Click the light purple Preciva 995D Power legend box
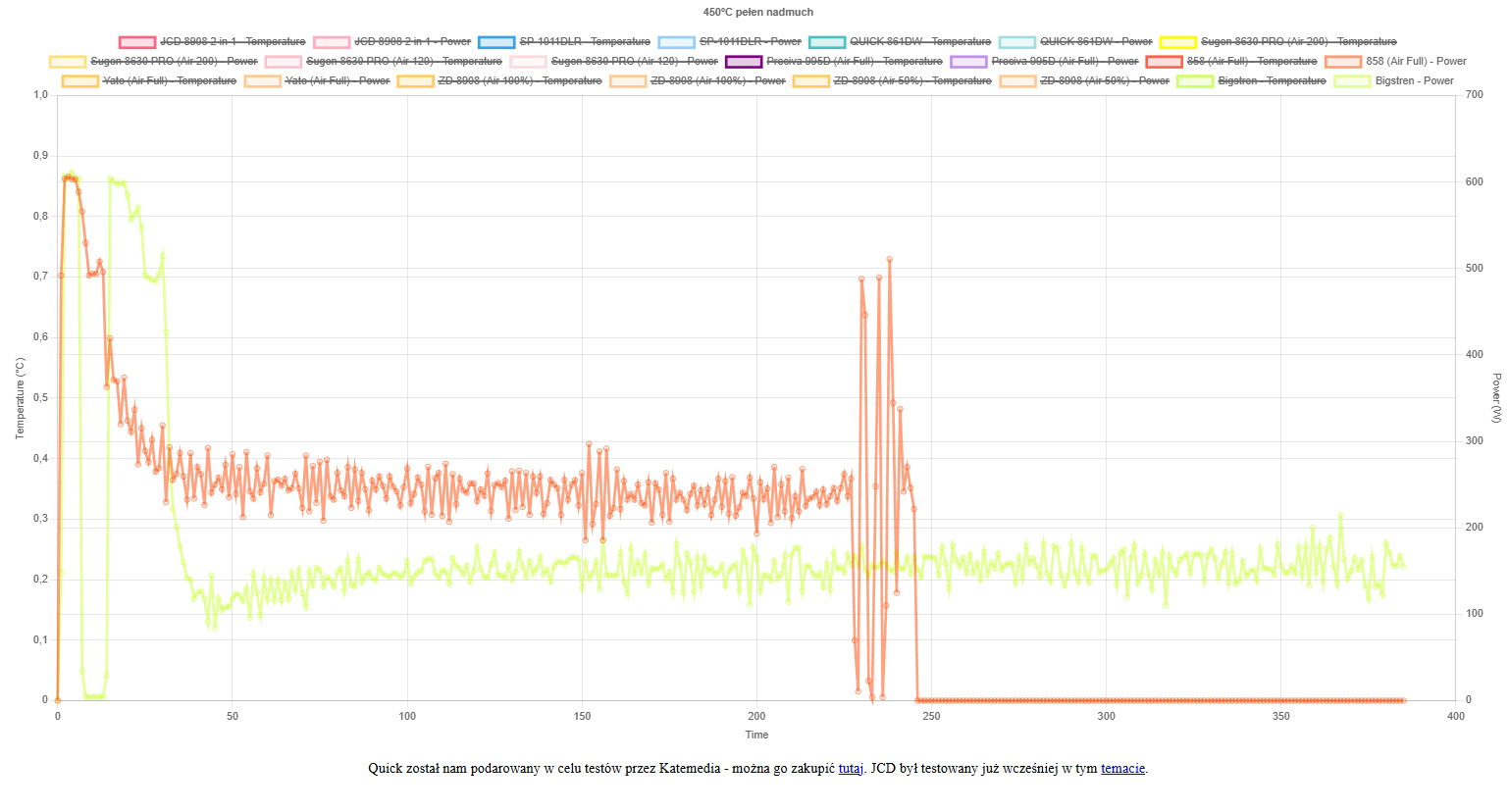 968,62
